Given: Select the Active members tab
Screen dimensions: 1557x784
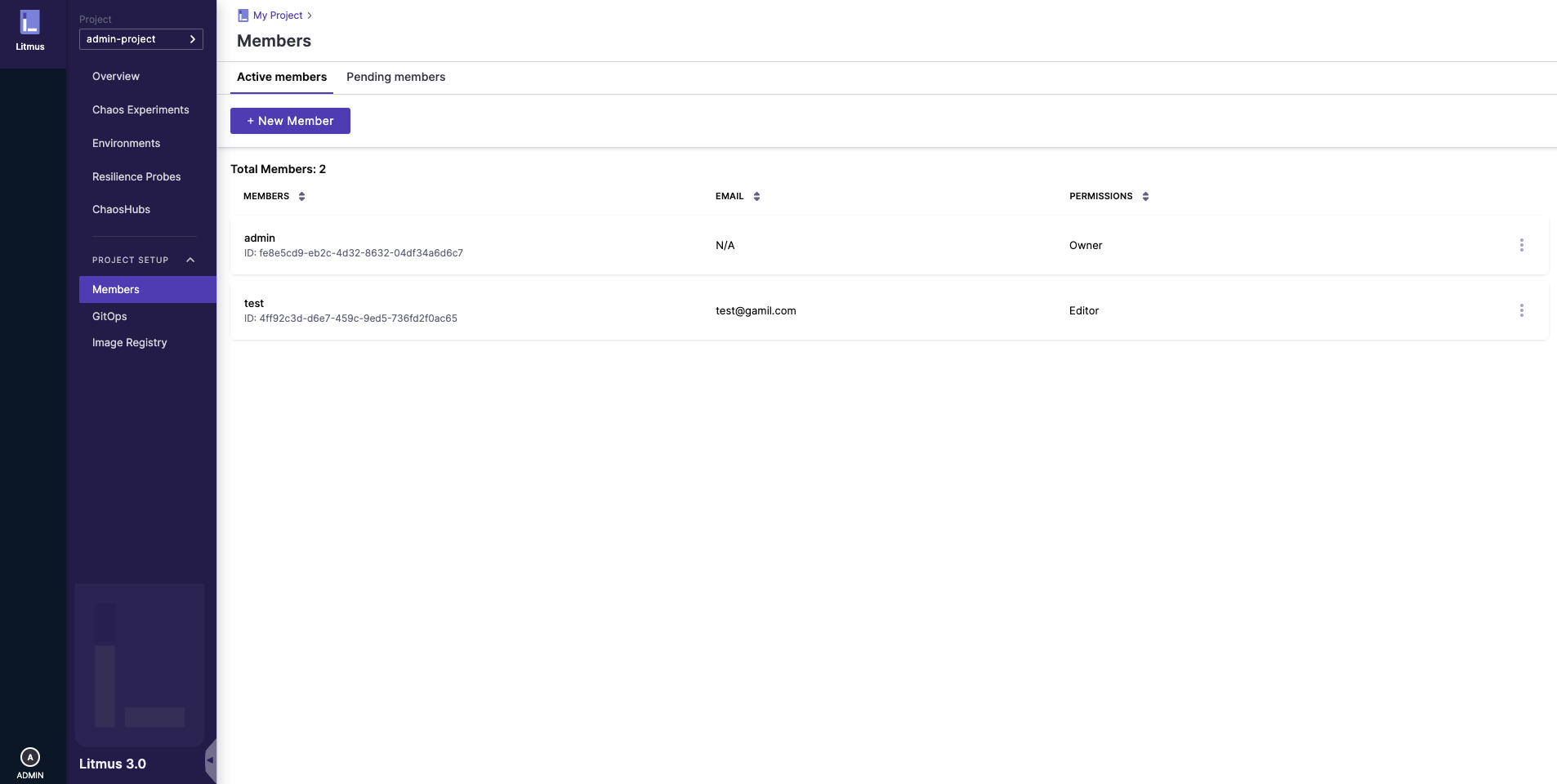Looking at the screenshot, I should [282, 77].
